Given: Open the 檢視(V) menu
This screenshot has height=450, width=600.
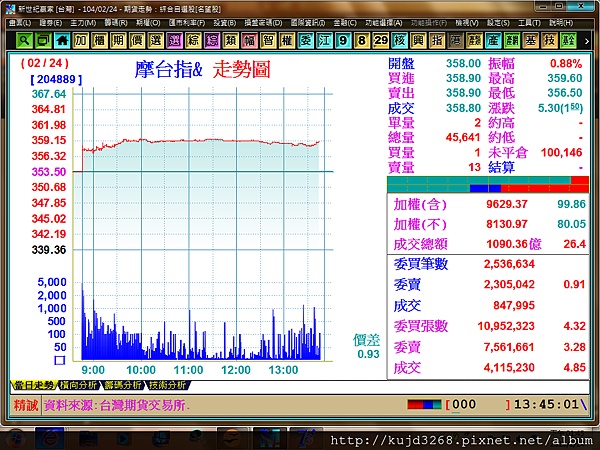Looking at the screenshot, I should [467, 23].
